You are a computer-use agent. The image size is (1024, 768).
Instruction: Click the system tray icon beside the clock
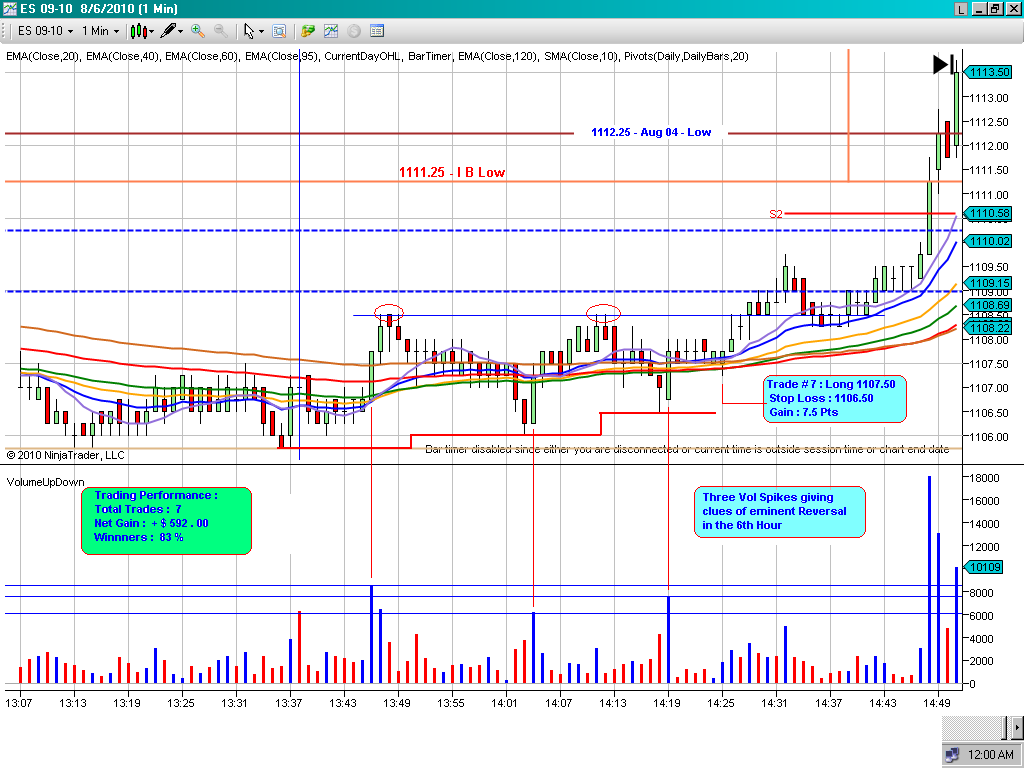point(952,755)
